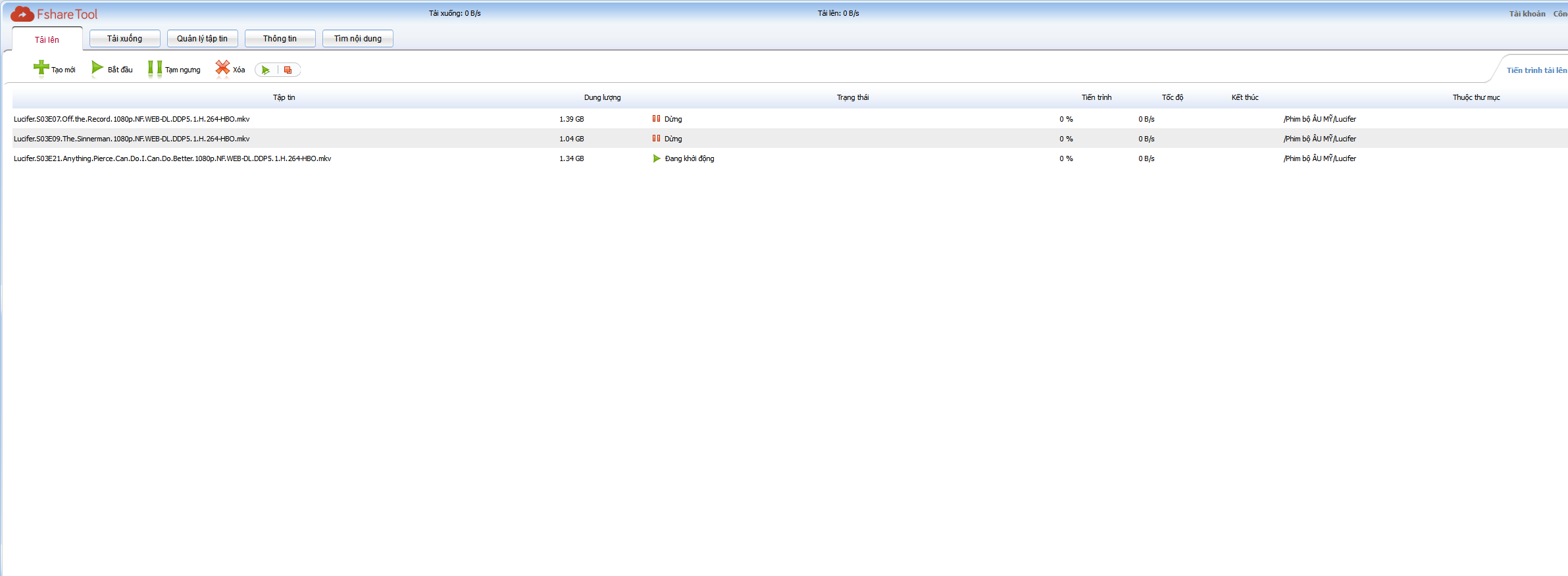Image resolution: width=1568 pixels, height=576 pixels.
Task: Sort by the Tiến trình column header
Action: pos(1096,97)
